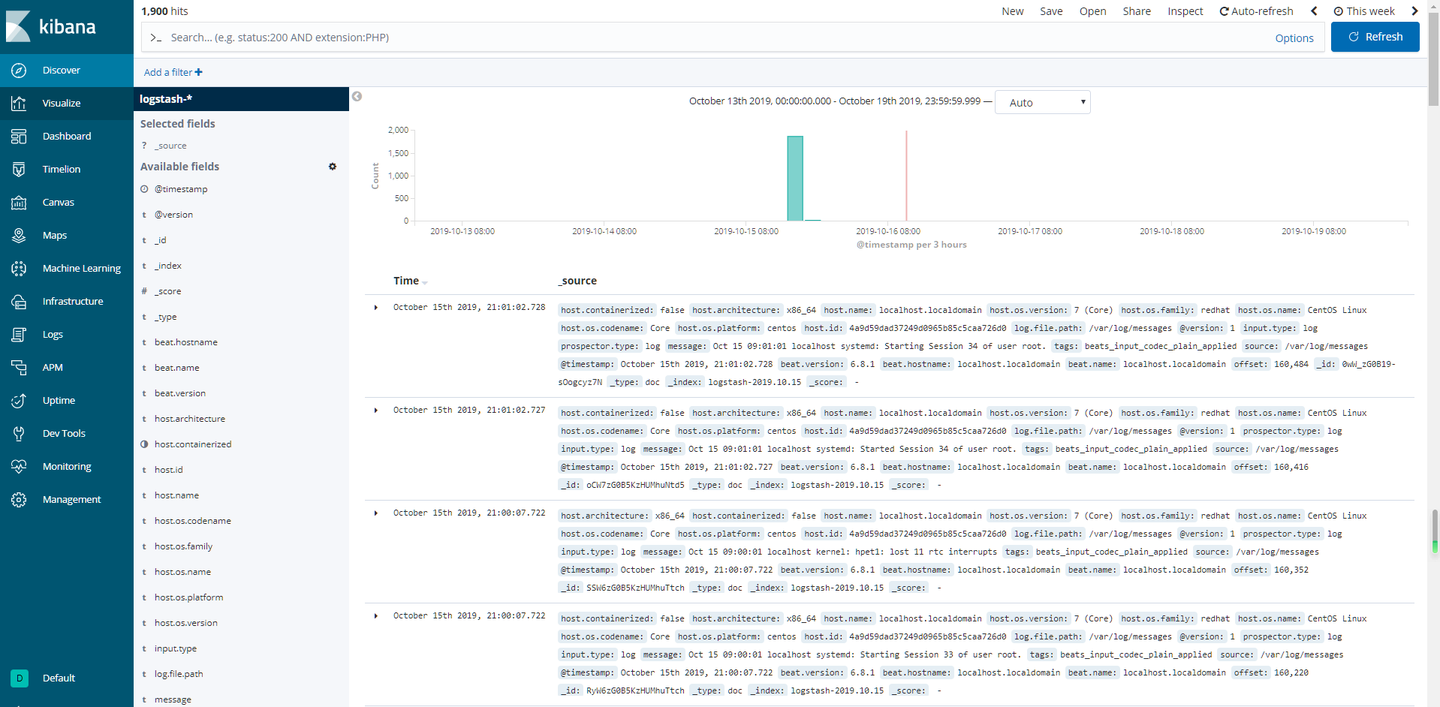Open the Auto interval dropdown
This screenshot has height=707, width=1440.
click(x=1043, y=102)
